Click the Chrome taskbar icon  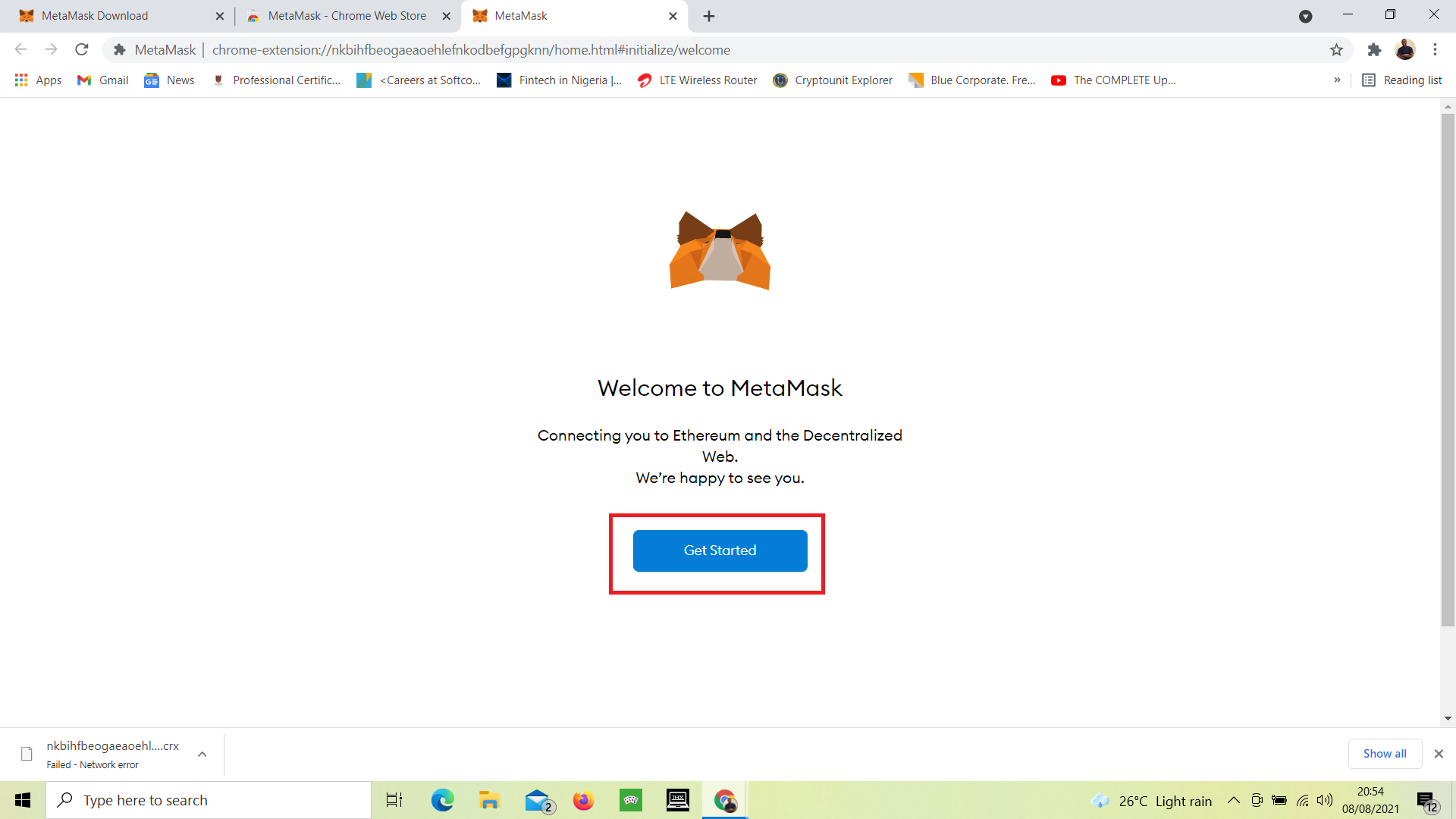coord(728,800)
